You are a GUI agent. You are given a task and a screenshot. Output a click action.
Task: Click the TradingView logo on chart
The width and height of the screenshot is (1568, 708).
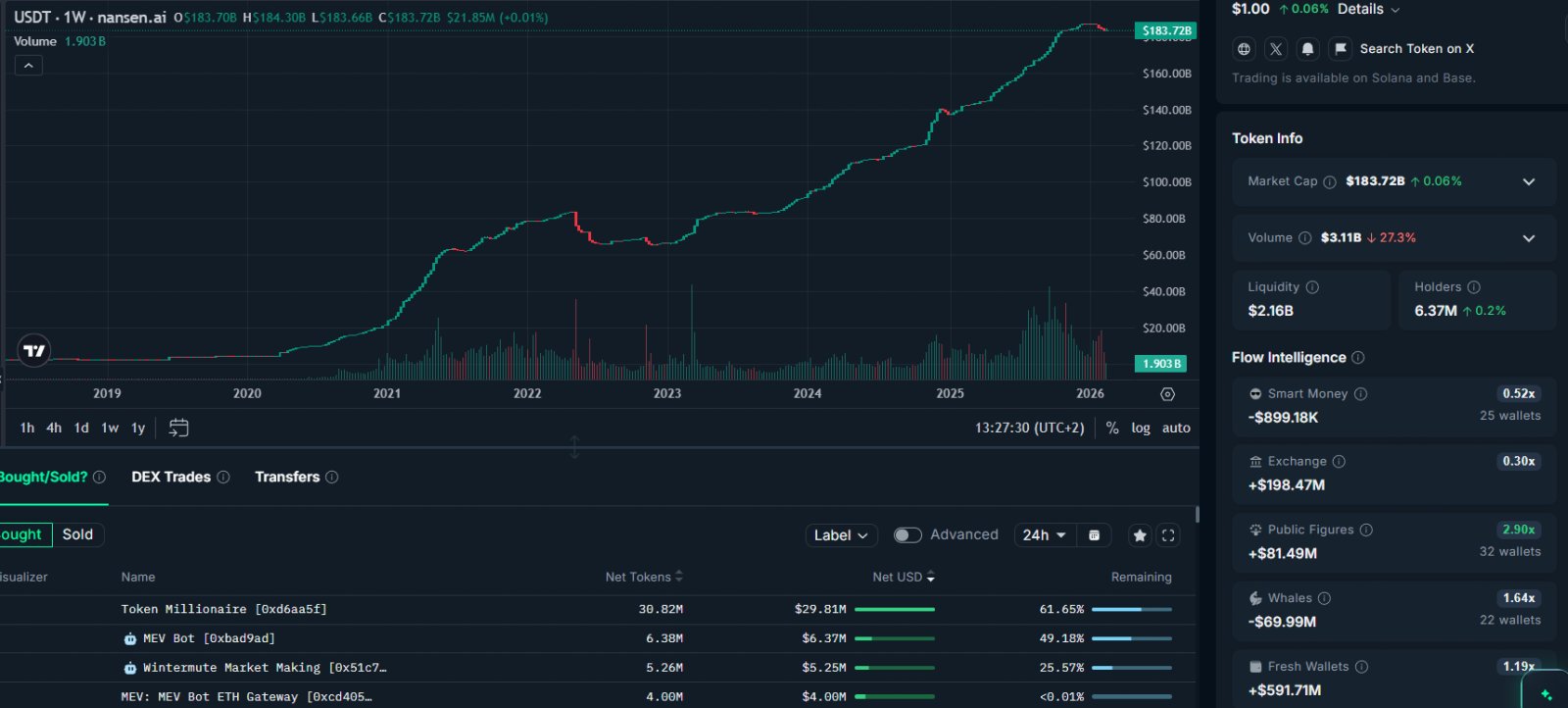34,350
